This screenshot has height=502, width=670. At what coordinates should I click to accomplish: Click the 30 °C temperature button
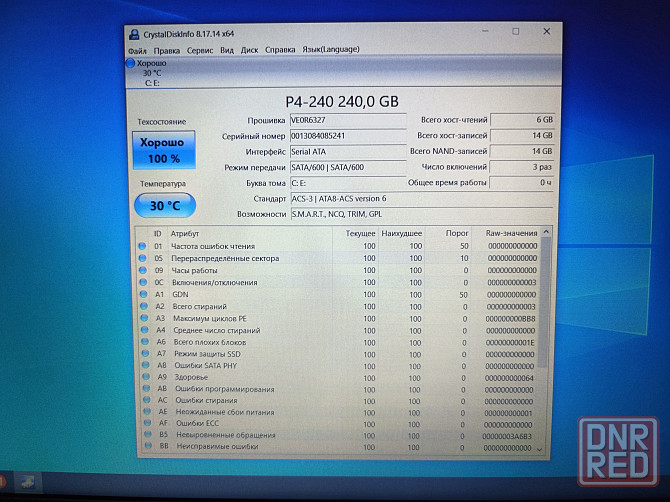(x=165, y=205)
